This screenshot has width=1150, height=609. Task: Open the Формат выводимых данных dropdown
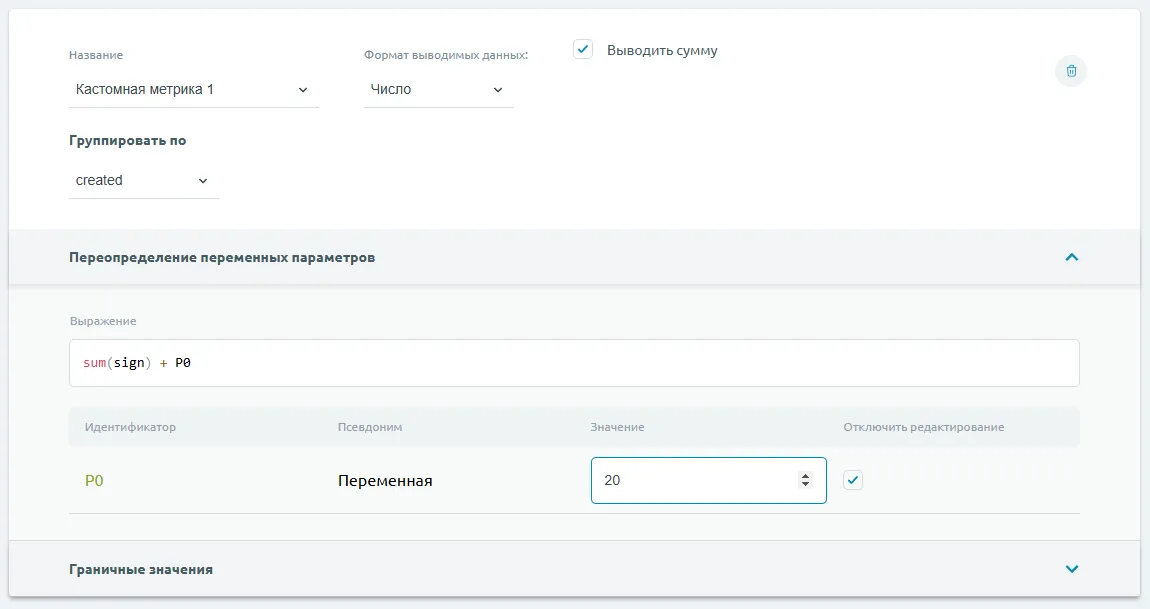coord(438,90)
